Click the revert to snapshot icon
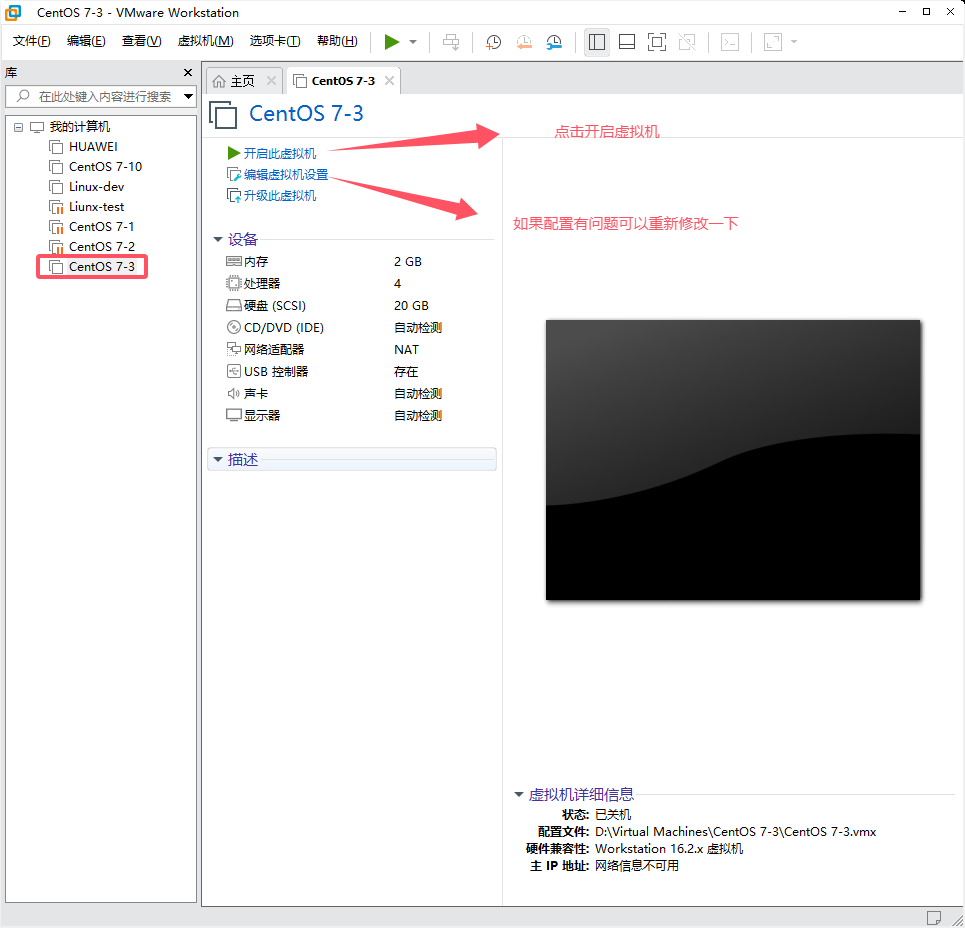The height and width of the screenshot is (928, 965). point(524,42)
